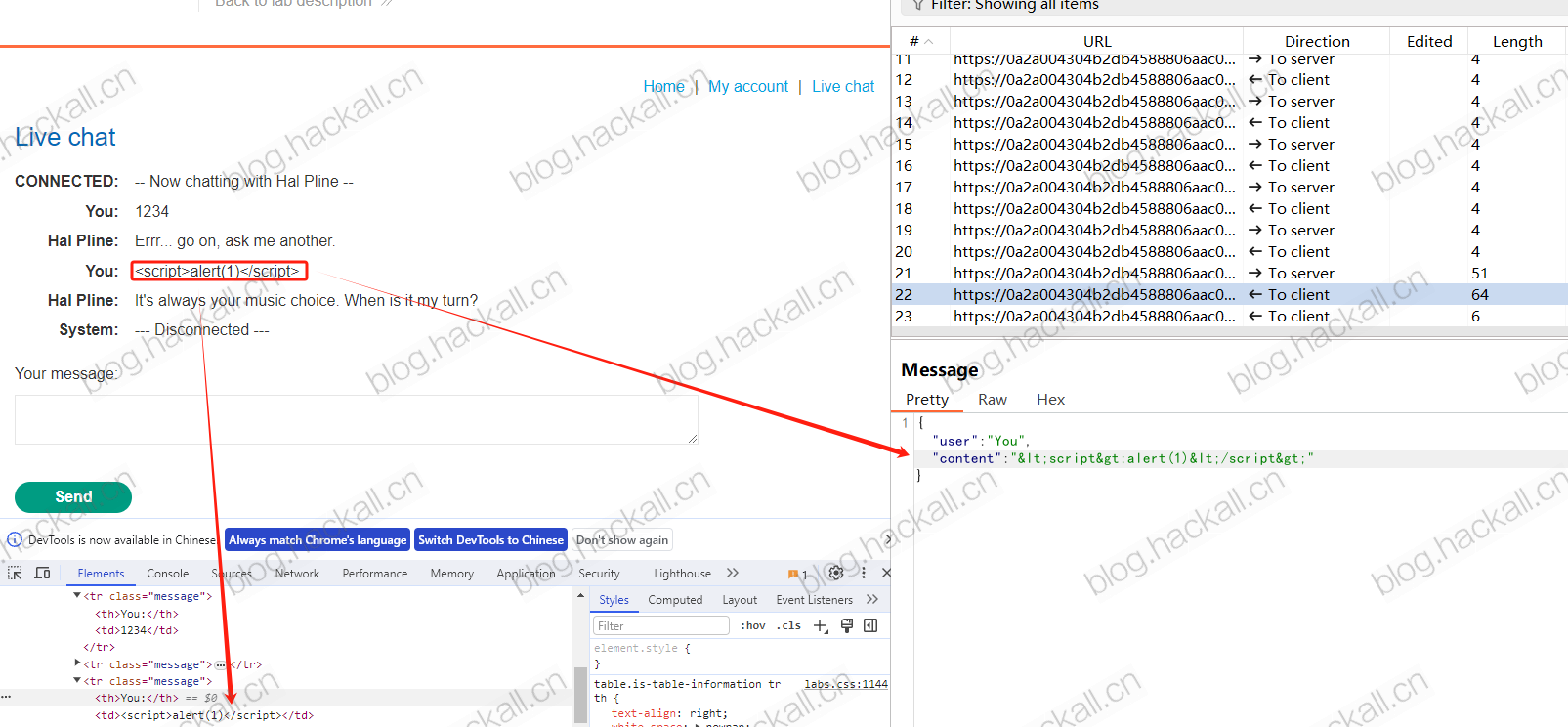Toggle the computed styles sidebar icon

coord(870,625)
